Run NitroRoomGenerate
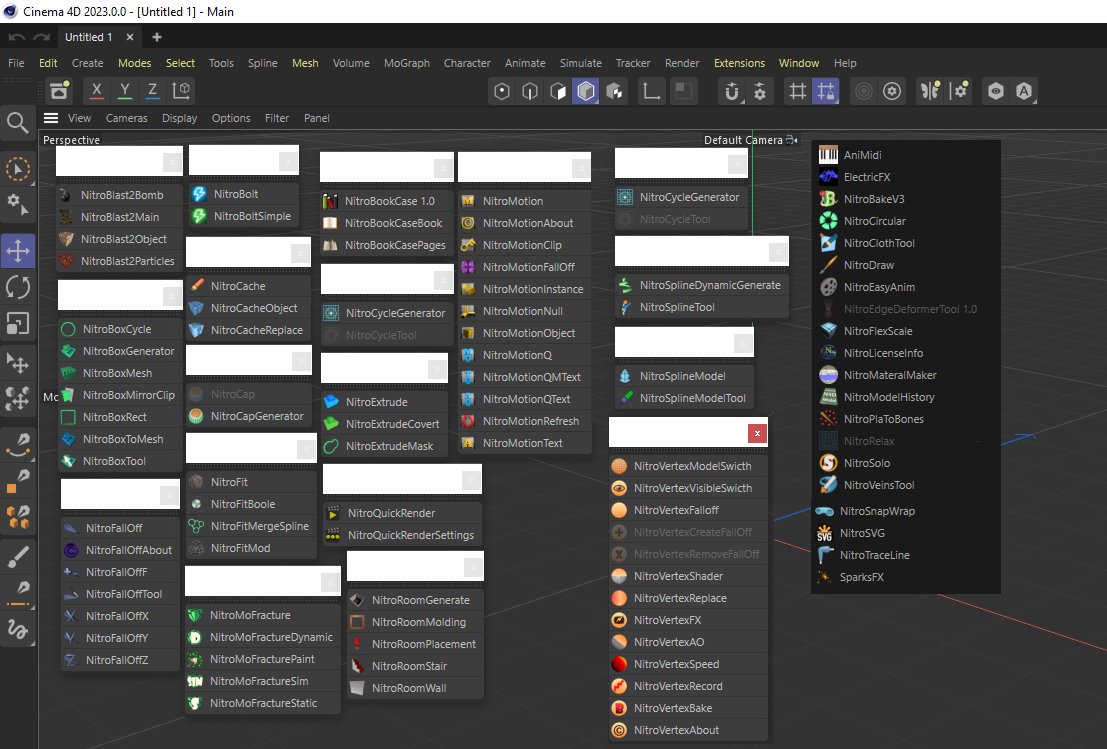Screen dimensions: 1107x749 (x=415, y=600)
